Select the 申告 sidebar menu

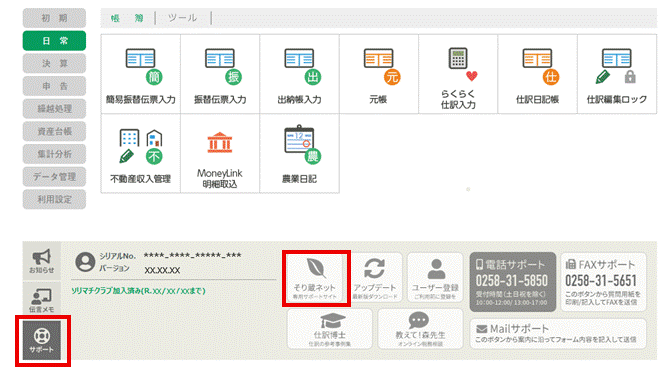54,86
